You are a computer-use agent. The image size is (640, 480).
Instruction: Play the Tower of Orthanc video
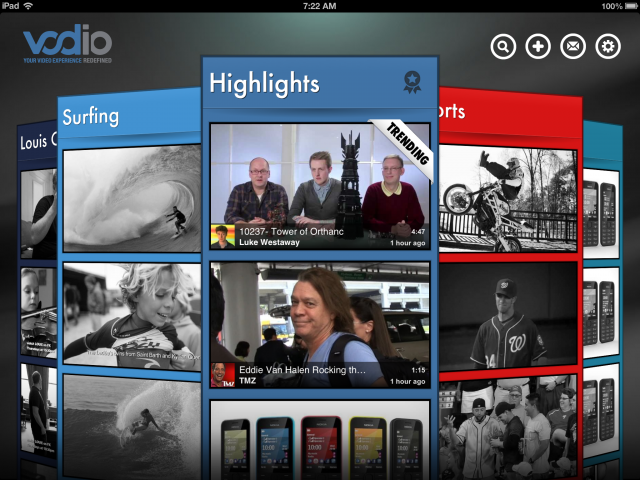320,186
